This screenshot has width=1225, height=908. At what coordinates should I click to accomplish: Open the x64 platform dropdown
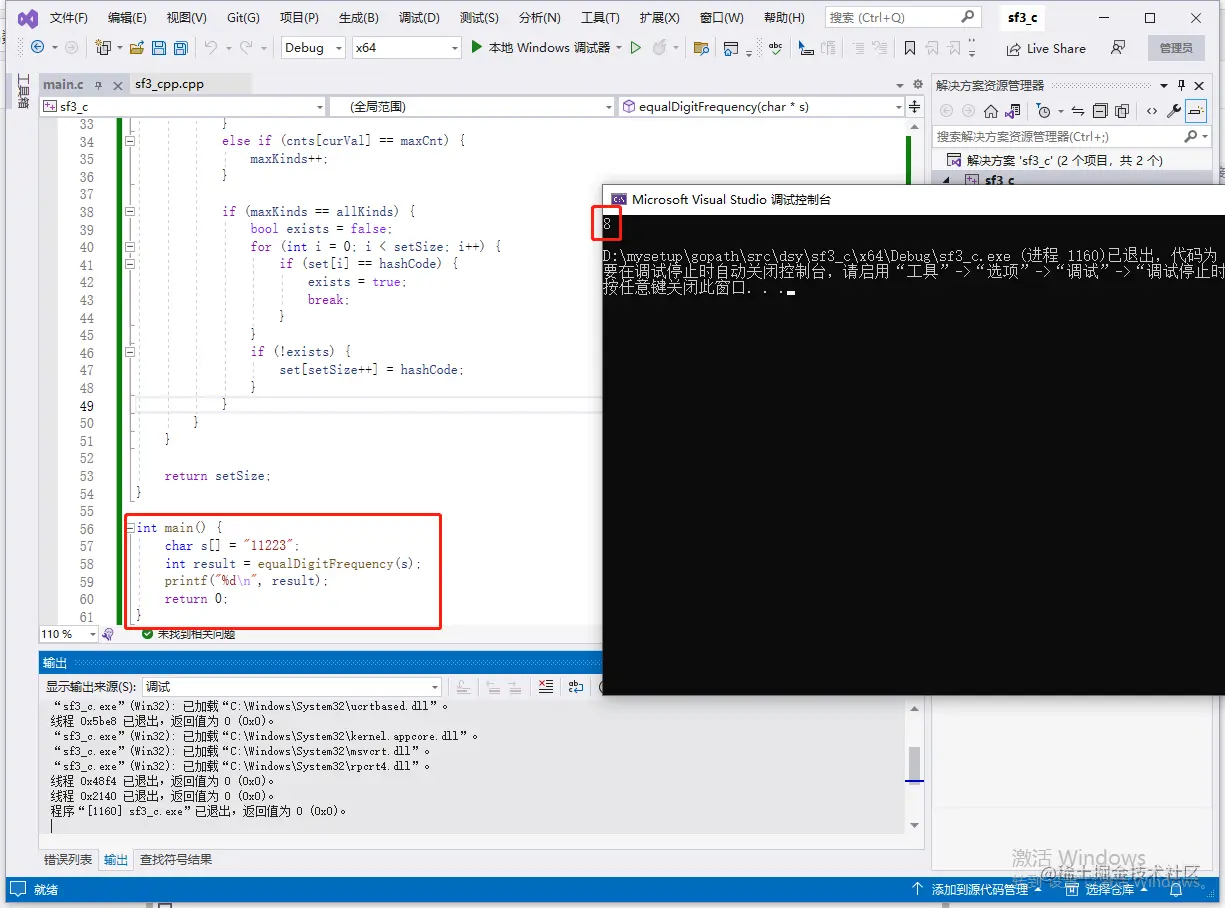406,47
